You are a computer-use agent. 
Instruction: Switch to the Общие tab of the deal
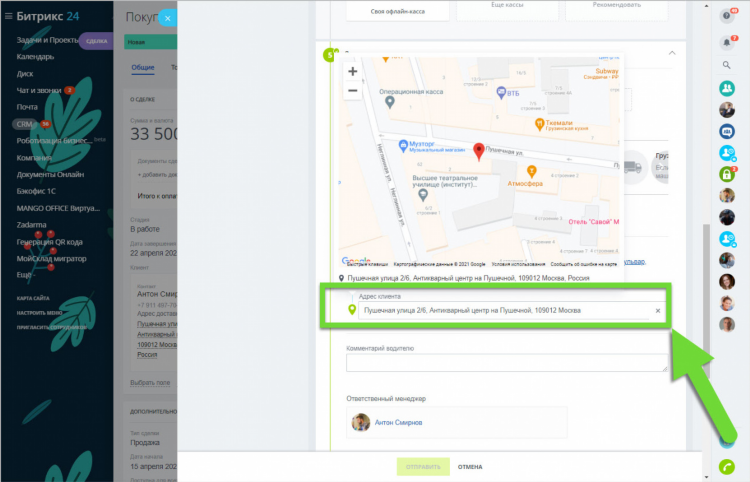[x=143, y=67]
